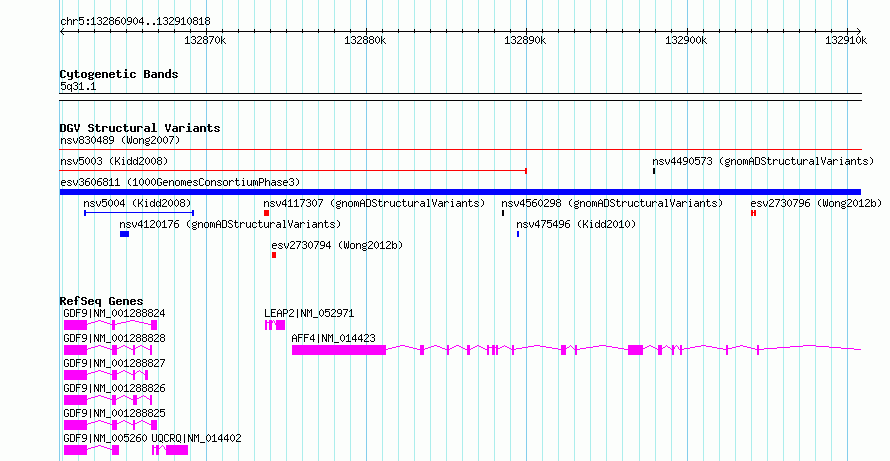890x461 pixels.
Task: Open the GDF9|NM_005260 transcript label
Action: pyautogui.click(x=106, y=438)
